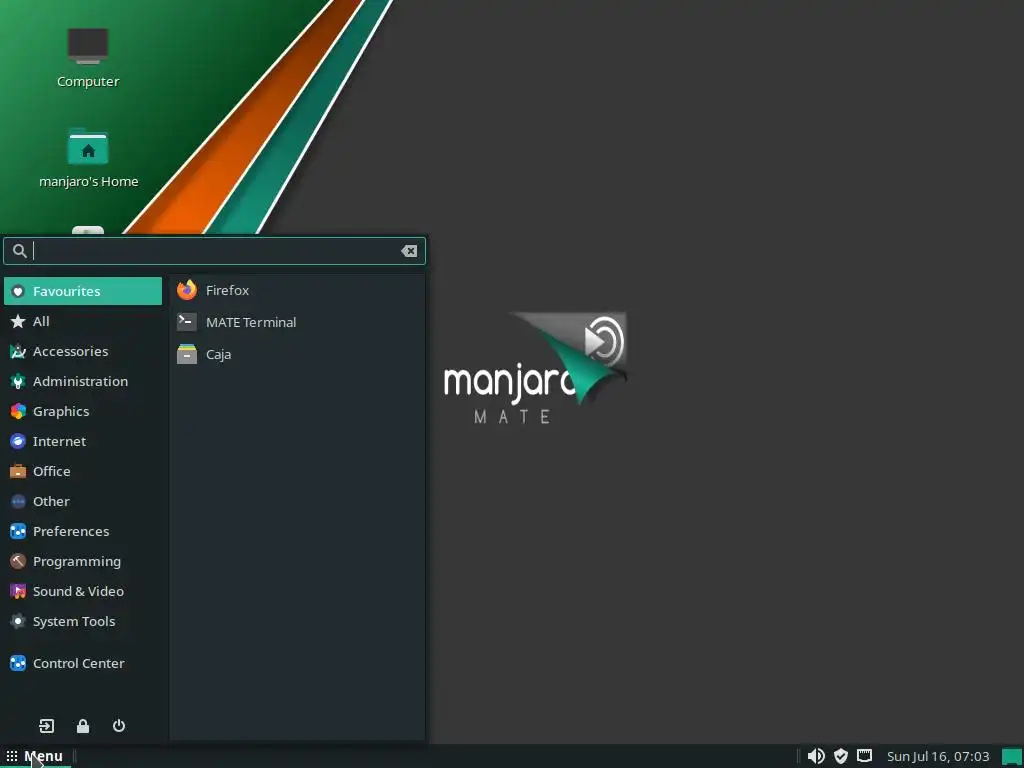The width and height of the screenshot is (1024, 768).
Task: Open the Other category
Action: pyautogui.click(x=83, y=502)
